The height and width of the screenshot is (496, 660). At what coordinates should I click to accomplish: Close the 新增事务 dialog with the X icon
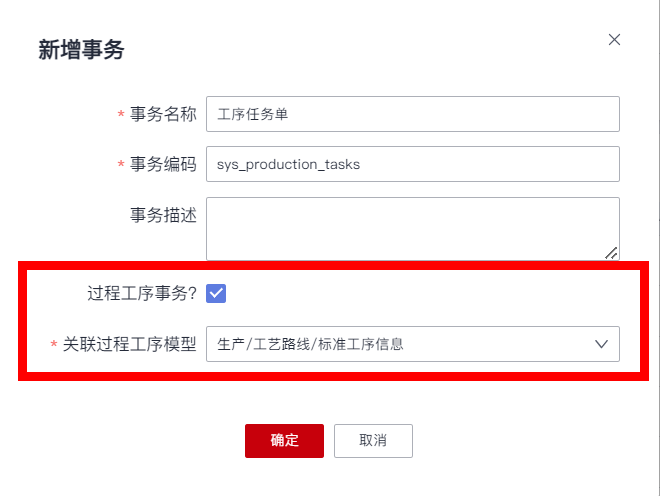(x=614, y=40)
